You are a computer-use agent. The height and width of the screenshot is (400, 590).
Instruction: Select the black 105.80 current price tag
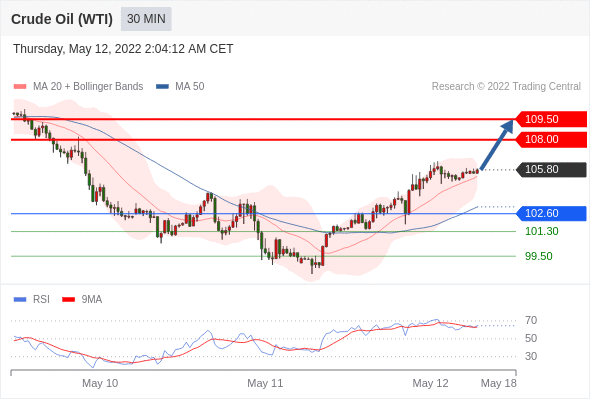pyautogui.click(x=551, y=170)
